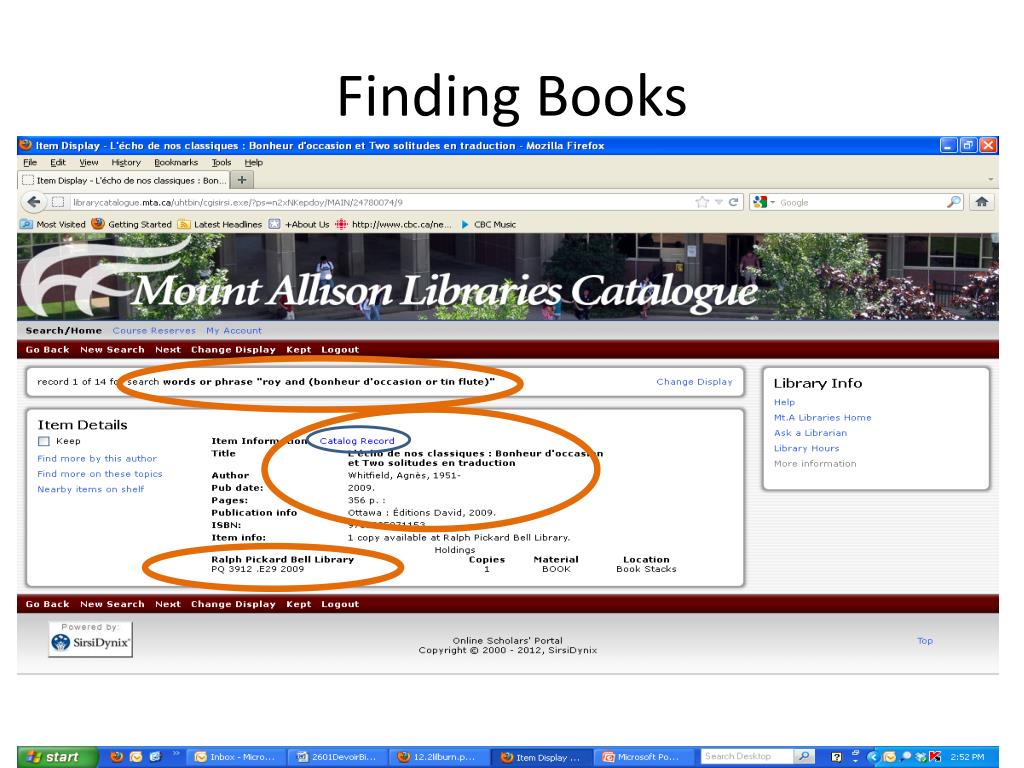The width and height of the screenshot is (1024, 768).
Task: Click the site identity icon in address bar
Action: tap(58, 202)
